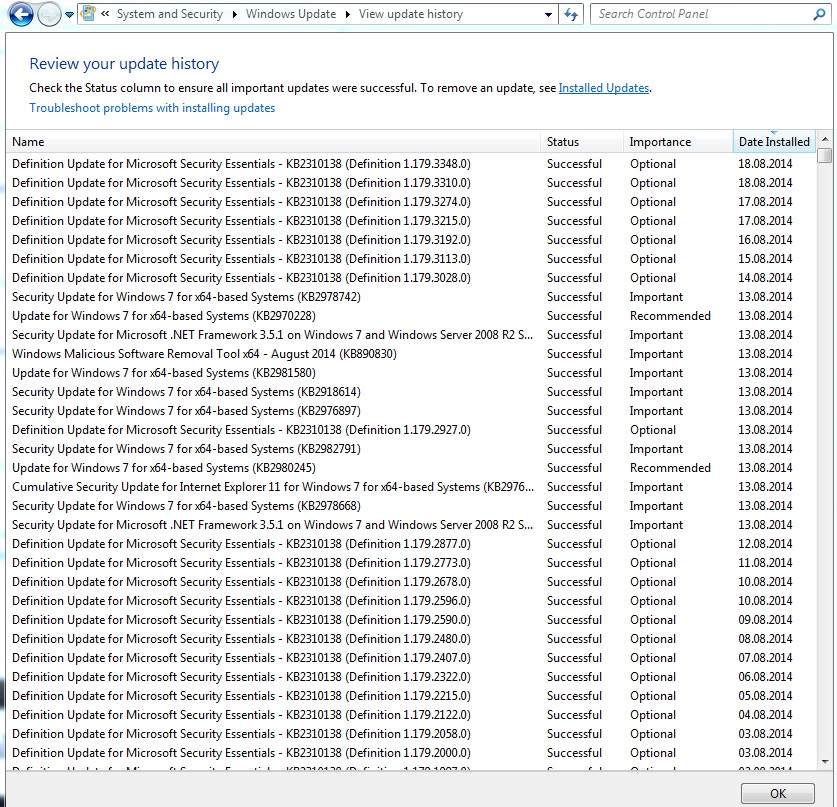This screenshot has width=837, height=807.
Task: Select Definition 1.179.2058.0 update row
Action: pyautogui.click(x=411, y=734)
